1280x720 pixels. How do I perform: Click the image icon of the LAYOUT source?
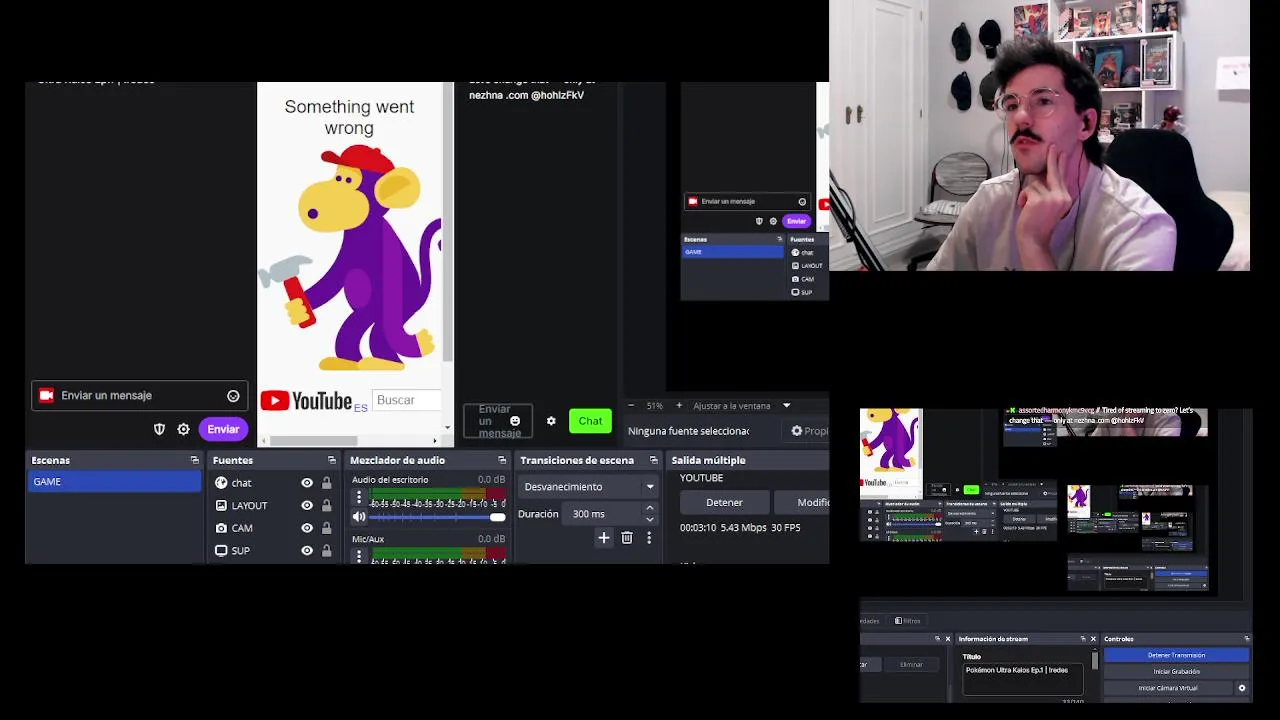(221, 506)
